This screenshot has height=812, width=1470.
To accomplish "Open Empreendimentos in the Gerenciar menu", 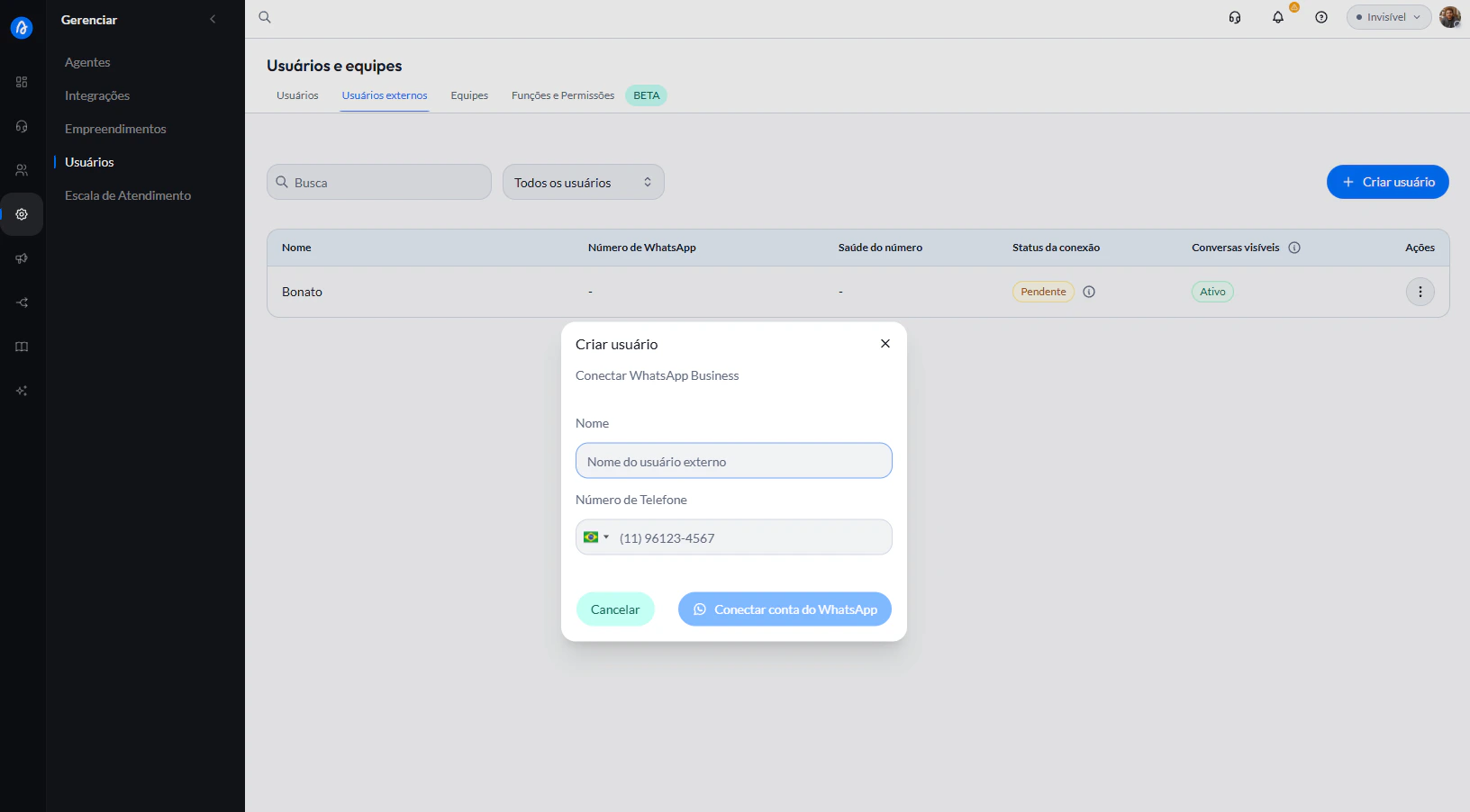I will [x=115, y=129].
